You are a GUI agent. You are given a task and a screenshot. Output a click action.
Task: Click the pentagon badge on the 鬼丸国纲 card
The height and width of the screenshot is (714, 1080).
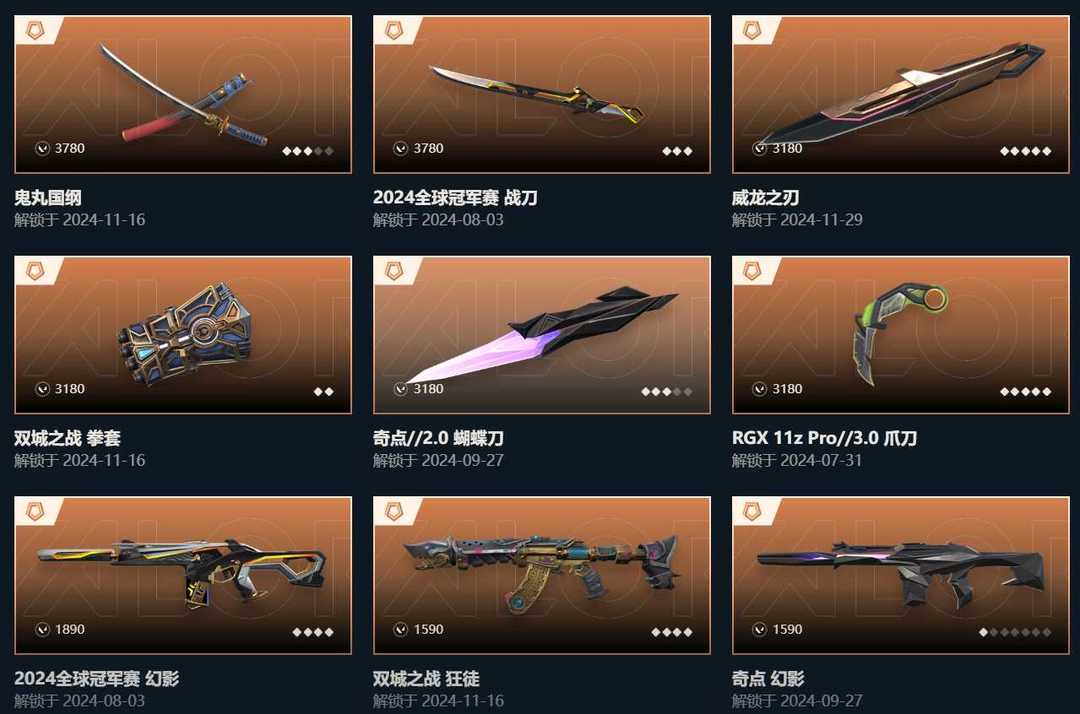click(34, 30)
